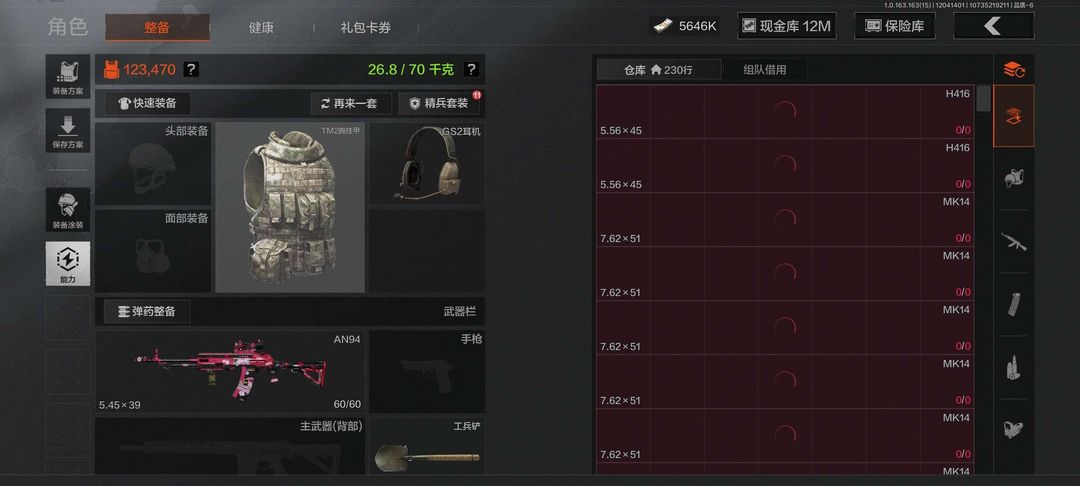Viewport: 1080px width, 486px height.
Task: Open the 装备方案 loadout preset icon
Action: click(x=68, y=76)
